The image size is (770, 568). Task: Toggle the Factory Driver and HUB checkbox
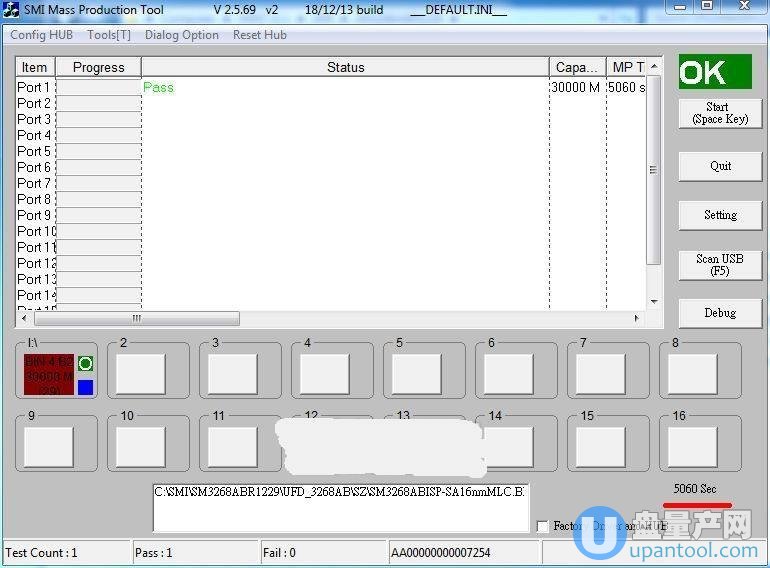(x=542, y=526)
